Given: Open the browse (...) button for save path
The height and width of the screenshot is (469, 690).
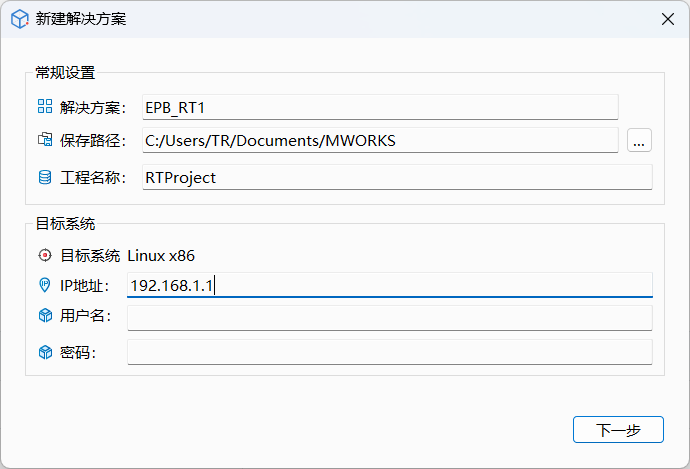Looking at the screenshot, I should (640, 141).
